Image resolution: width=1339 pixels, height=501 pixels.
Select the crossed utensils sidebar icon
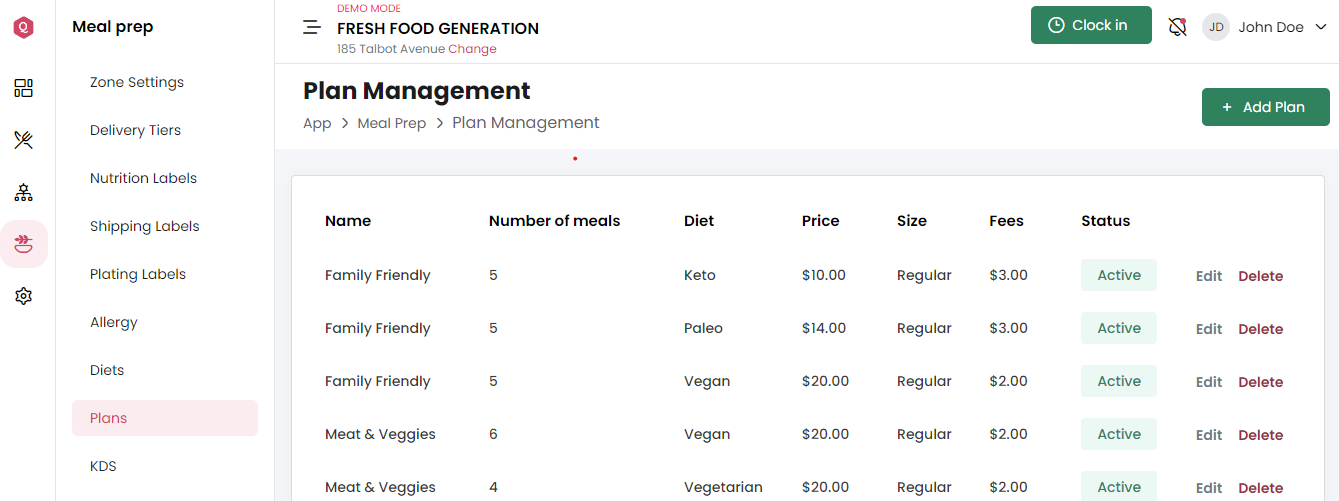(23, 140)
